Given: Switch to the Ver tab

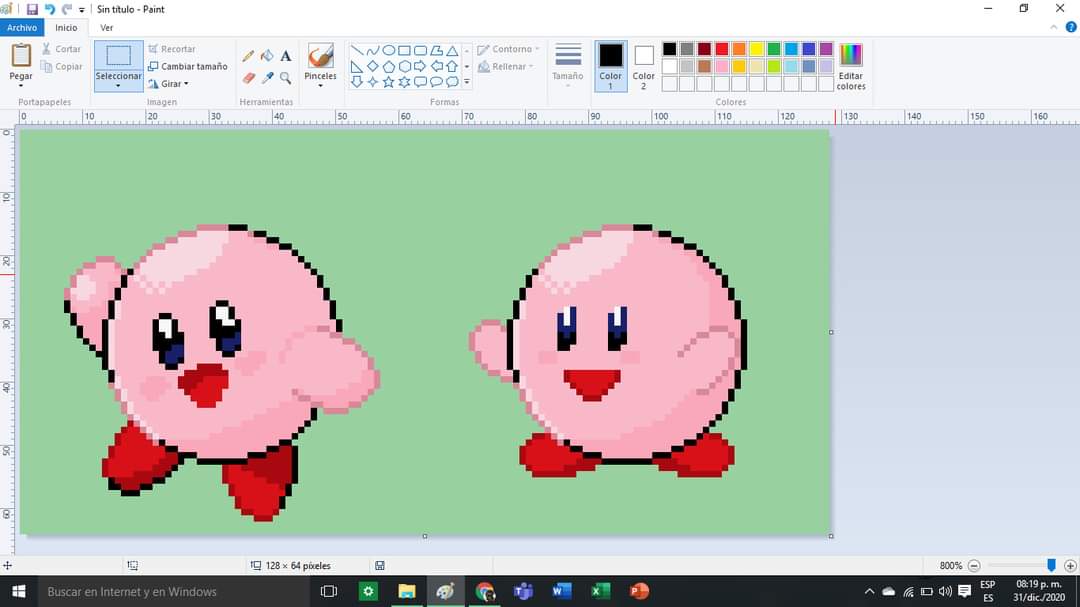Looking at the screenshot, I should [107, 28].
